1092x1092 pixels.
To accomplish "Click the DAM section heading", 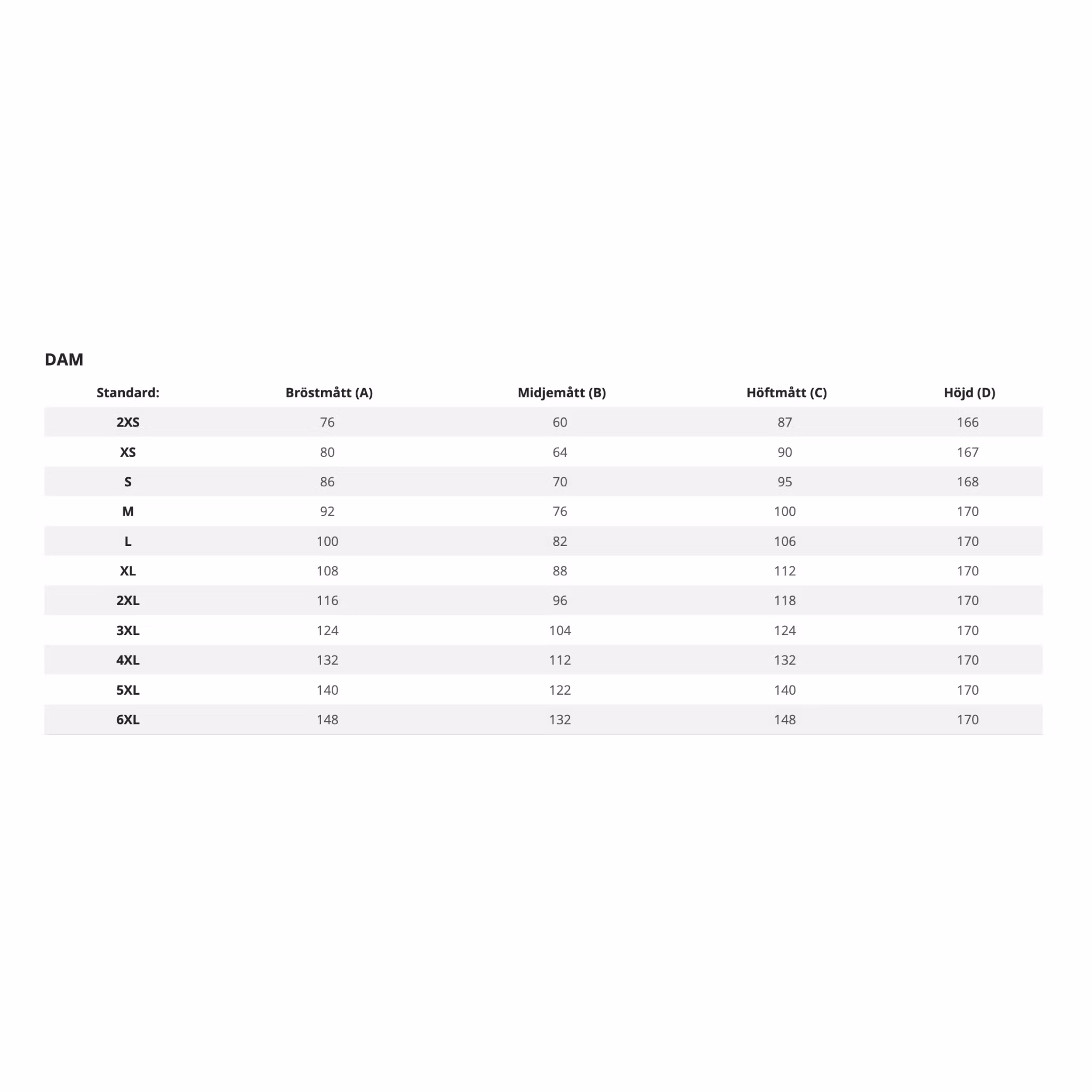I will coord(64,359).
